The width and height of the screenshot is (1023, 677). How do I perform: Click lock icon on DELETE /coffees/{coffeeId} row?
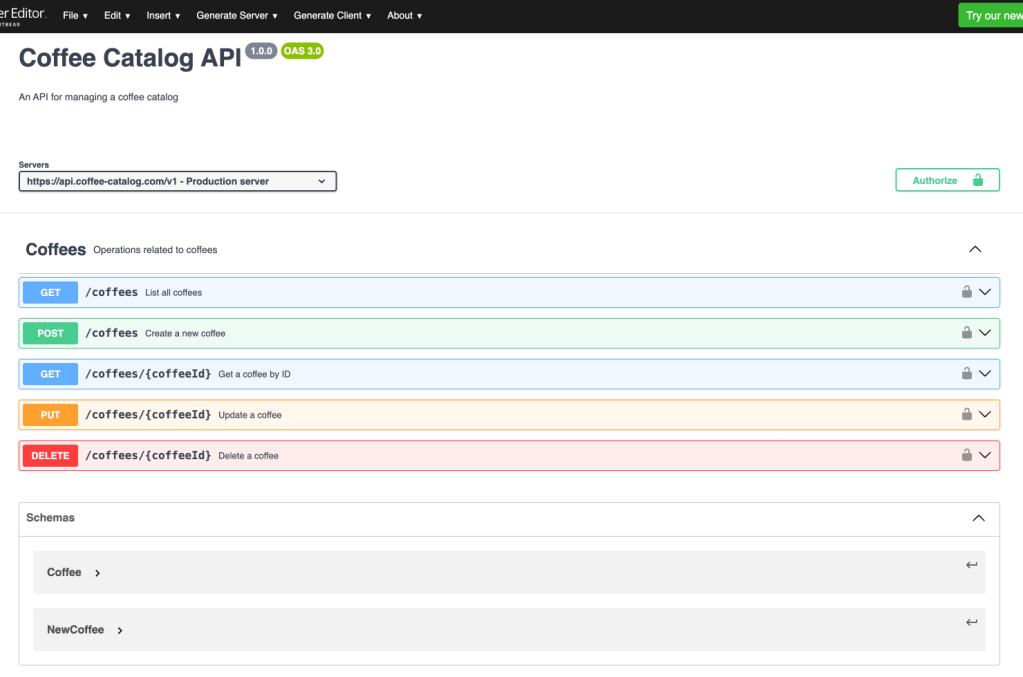(966, 455)
